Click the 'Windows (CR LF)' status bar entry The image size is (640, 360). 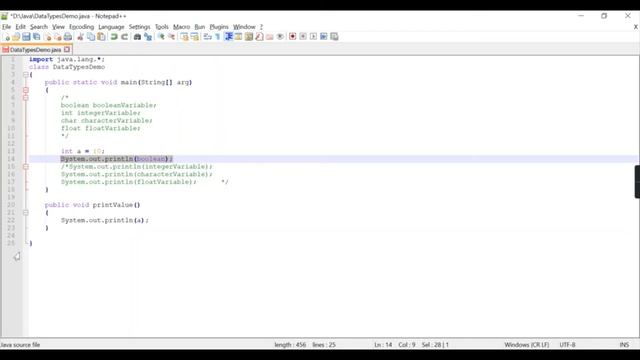(x=527, y=345)
